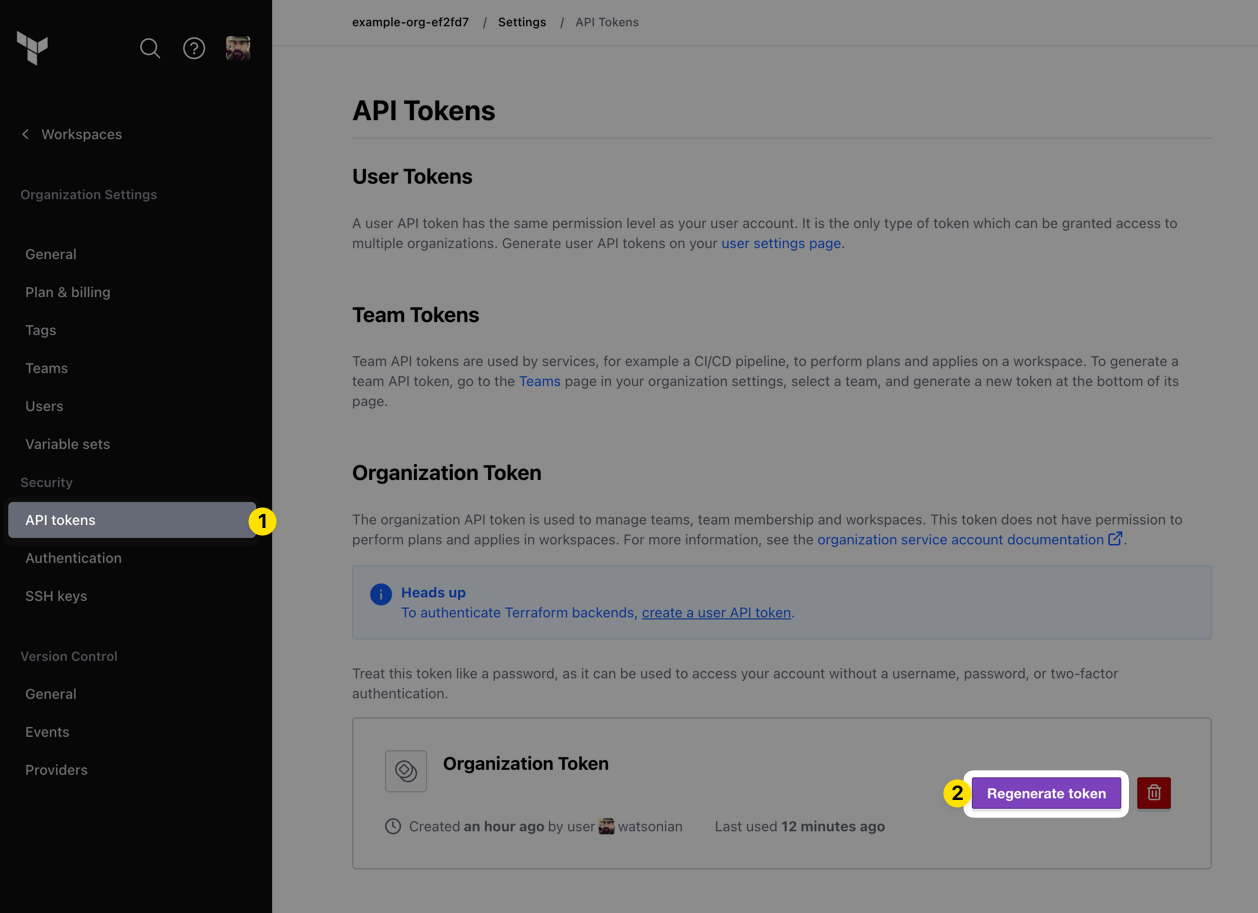Click the help question mark icon
Viewport: 1258px width, 913px height.
194,47
